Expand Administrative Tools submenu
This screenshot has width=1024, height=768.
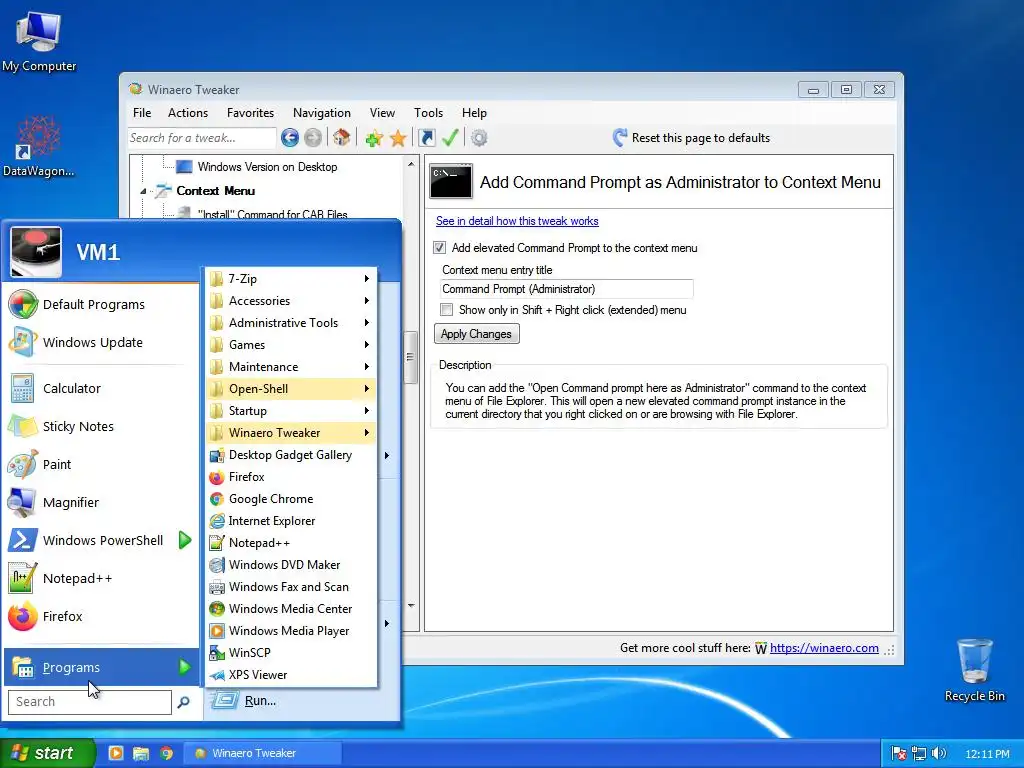pyautogui.click(x=291, y=323)
